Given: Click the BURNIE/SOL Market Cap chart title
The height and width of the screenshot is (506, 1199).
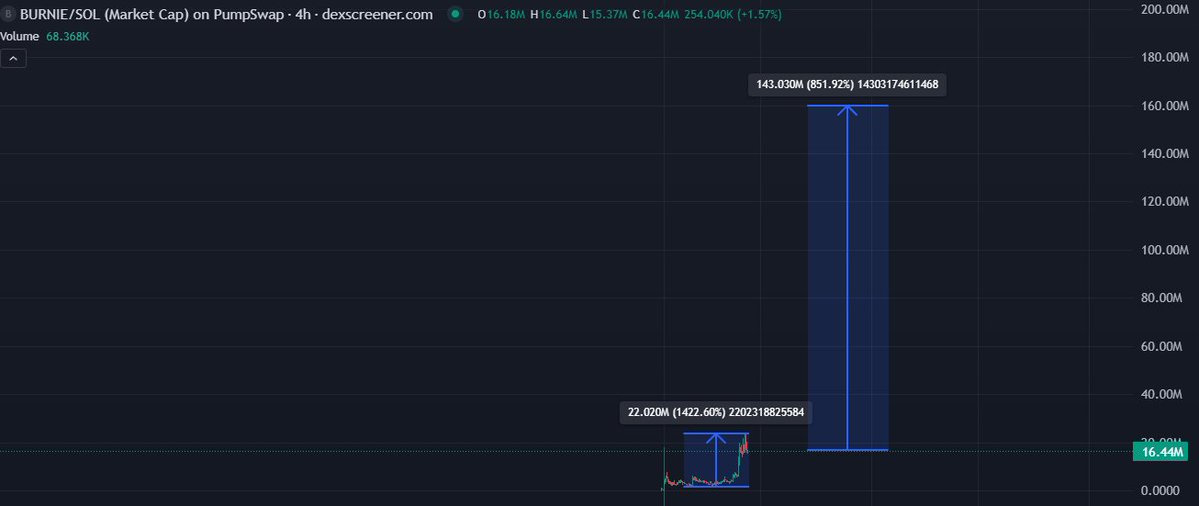Looking at the screenshot, I should (x=226, y=15).
